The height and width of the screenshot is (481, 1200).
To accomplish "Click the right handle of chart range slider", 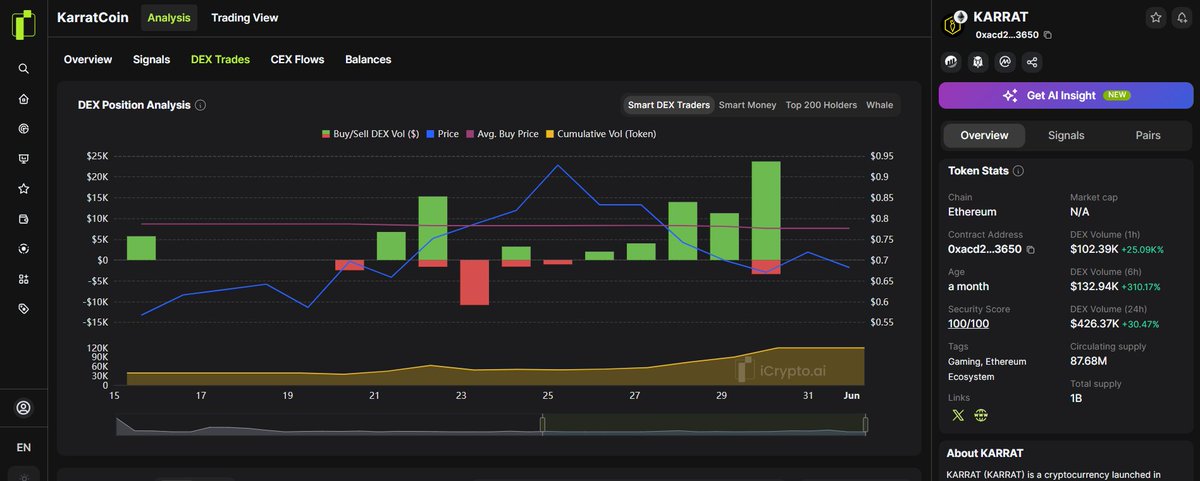I will pos(866,424).
